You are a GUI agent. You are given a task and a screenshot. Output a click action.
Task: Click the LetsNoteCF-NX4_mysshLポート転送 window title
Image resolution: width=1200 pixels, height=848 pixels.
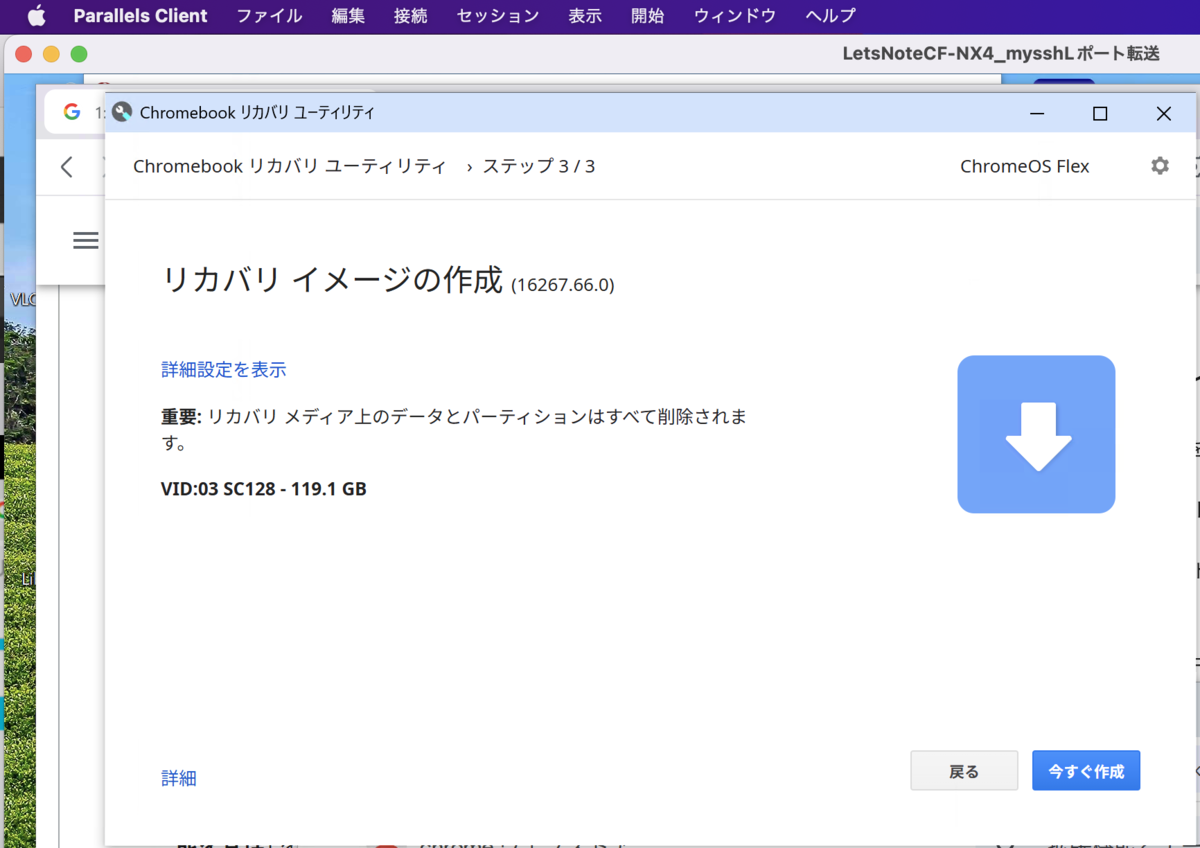[1001, 54]
